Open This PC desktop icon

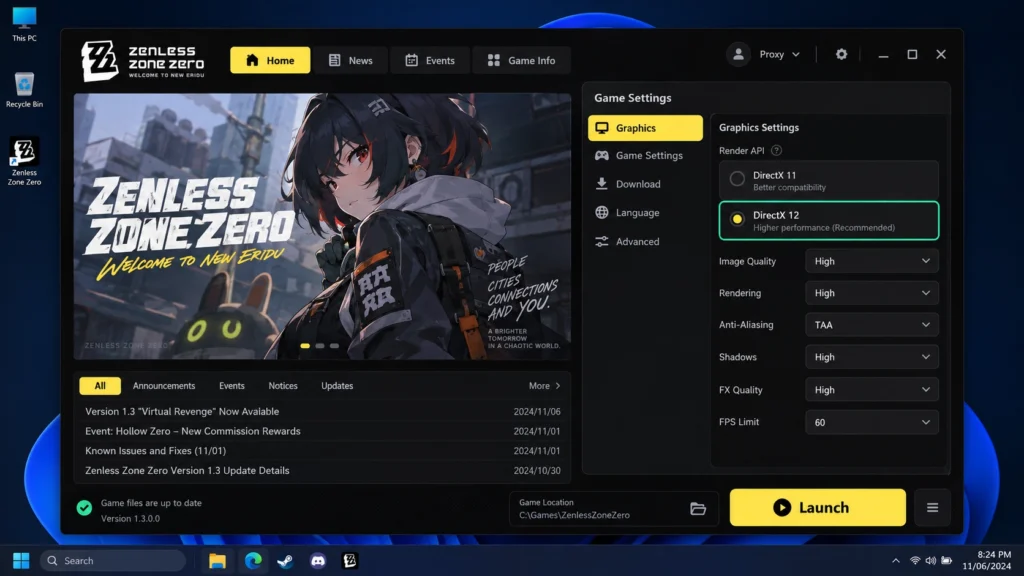24,24
